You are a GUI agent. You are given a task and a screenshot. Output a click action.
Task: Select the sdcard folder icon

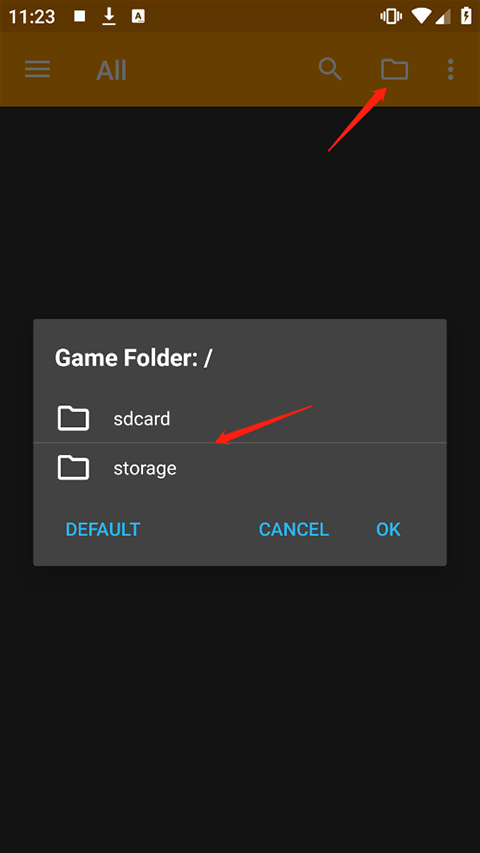pyautogui.click(x=73, y=418)
